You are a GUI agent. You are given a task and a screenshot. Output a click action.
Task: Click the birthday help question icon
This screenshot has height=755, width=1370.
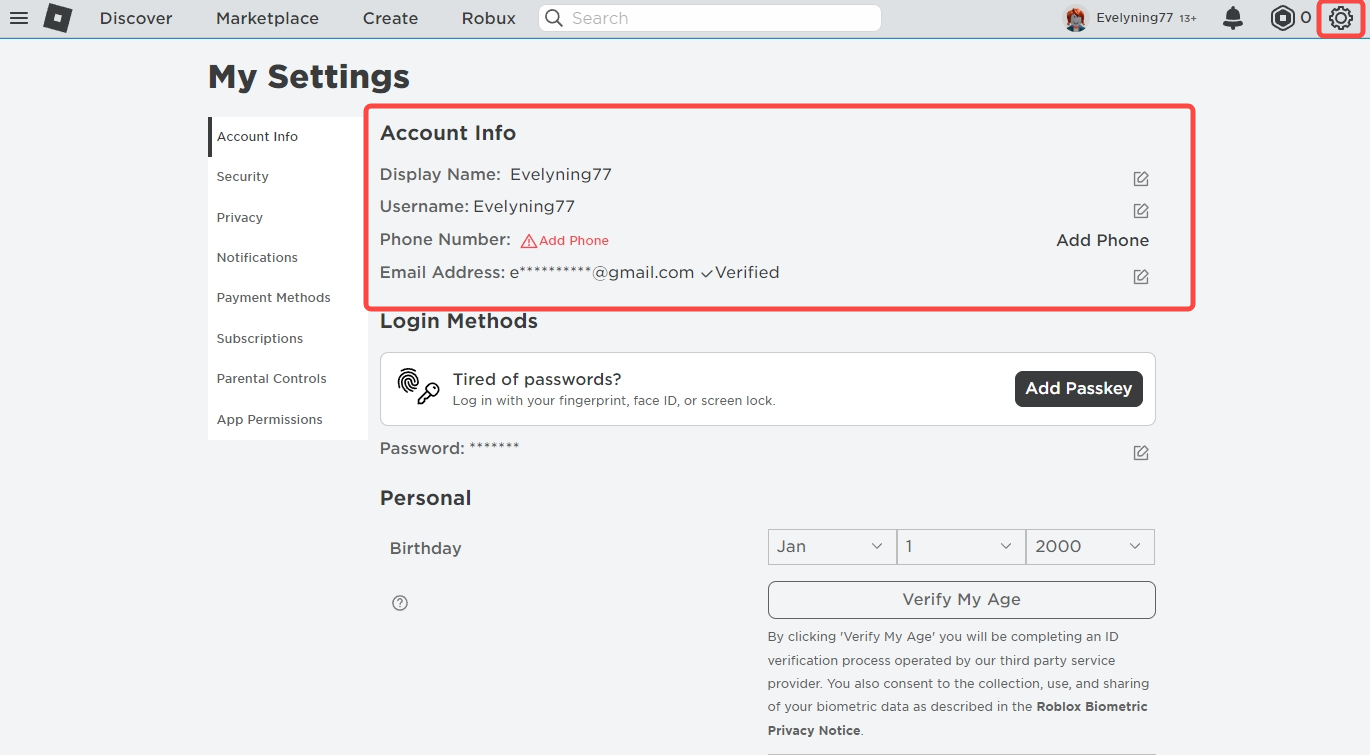[400, 603]
